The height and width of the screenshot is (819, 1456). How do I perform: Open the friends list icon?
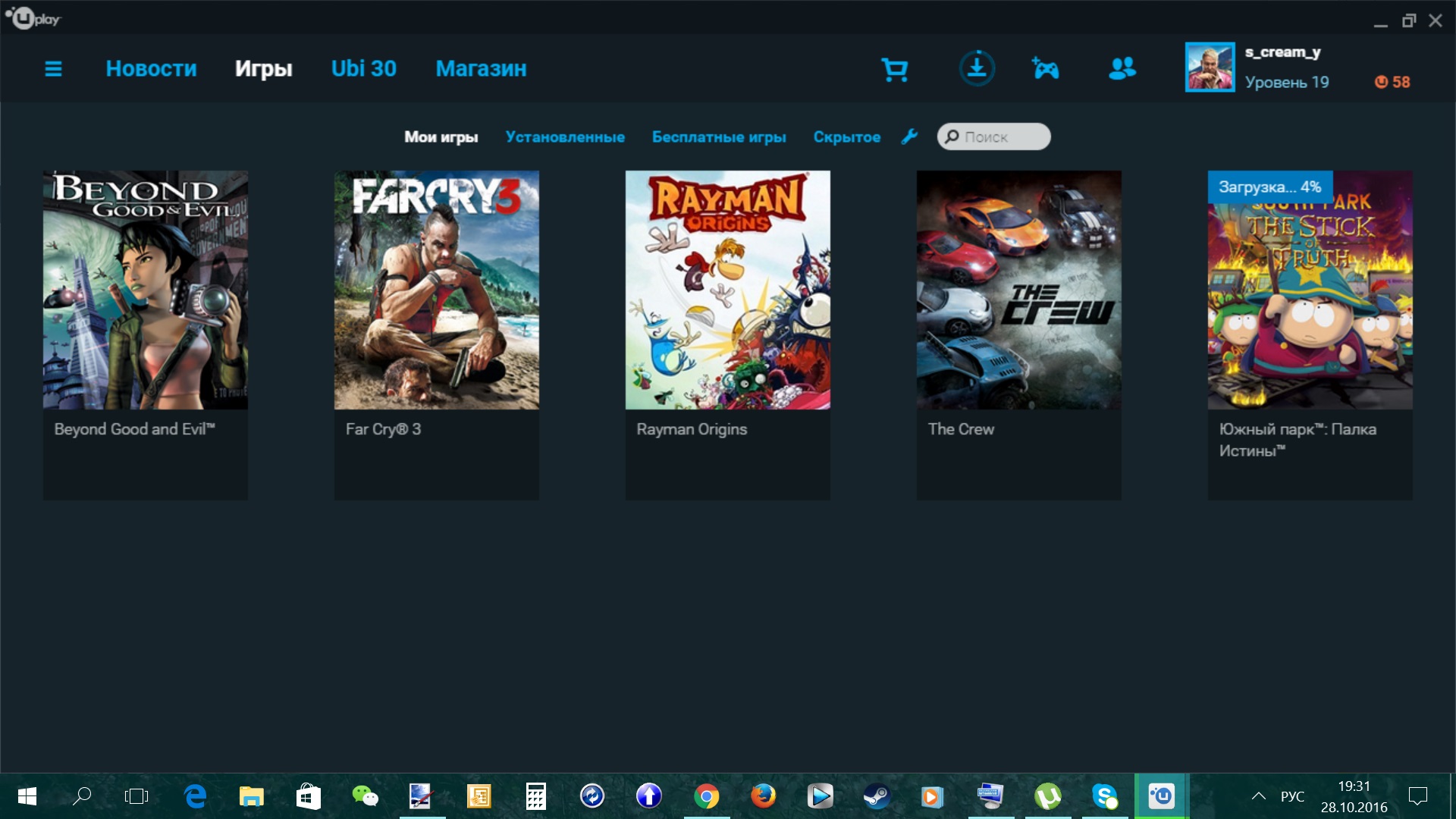click(x=1122, y=69)
